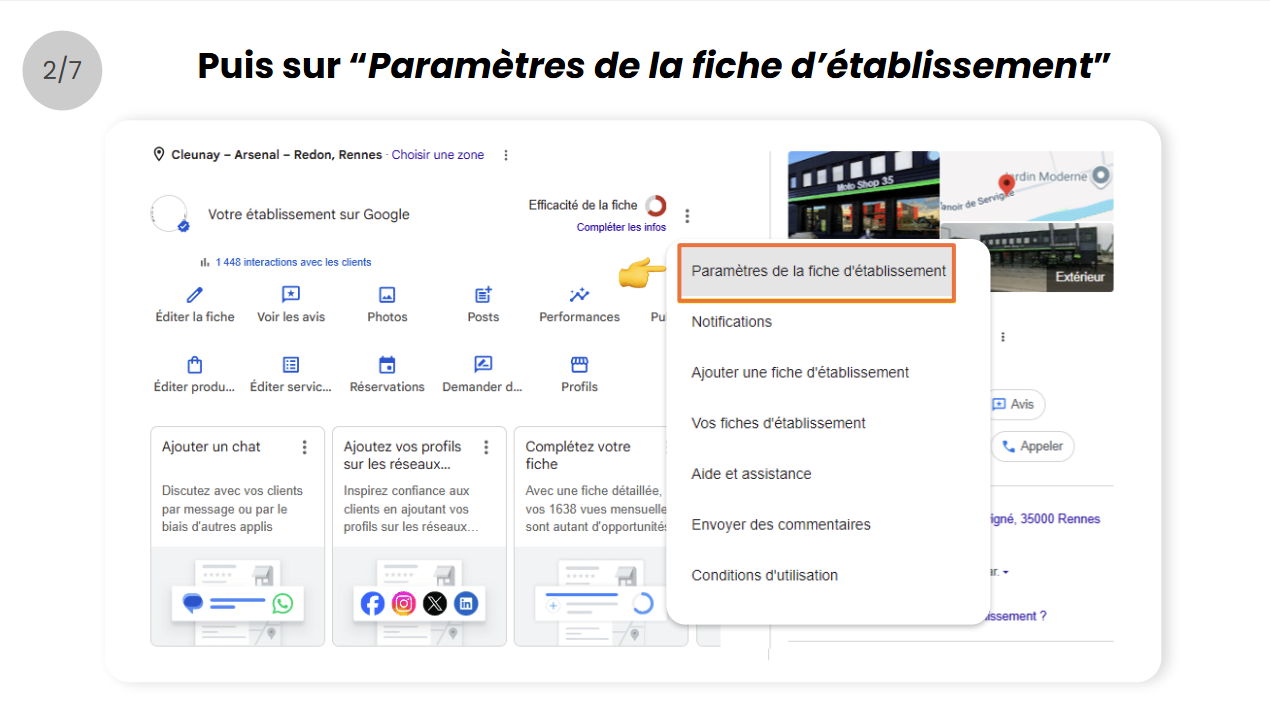
Task: Select Paramètres de la fiche d'établissement
Action: pos(818,271)
